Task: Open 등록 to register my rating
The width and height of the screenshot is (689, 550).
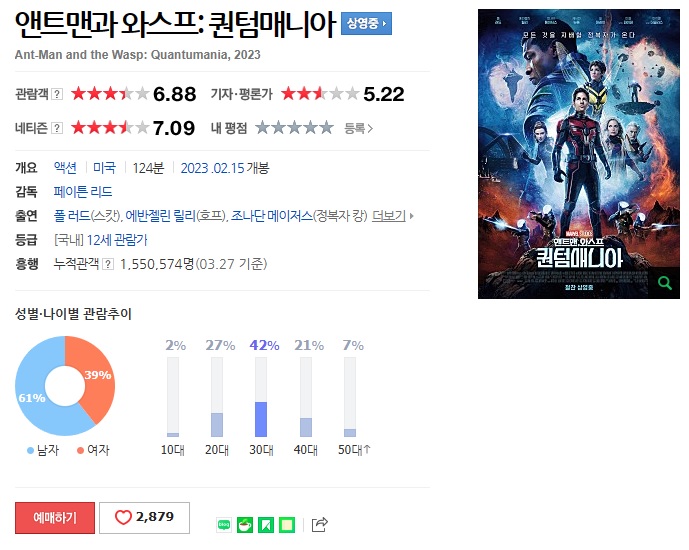Action: (358, 128)
